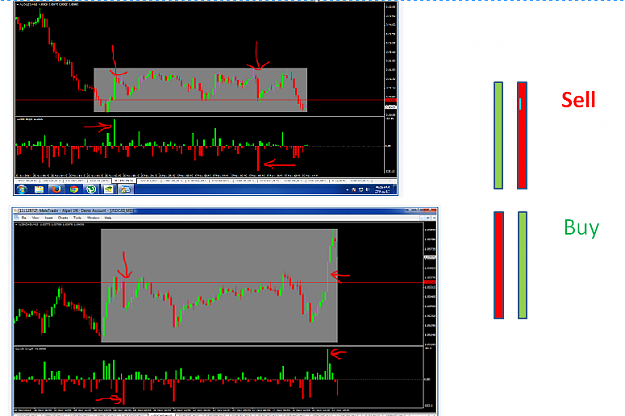Open the Tools menu in MetaTrader
This screenshot has width=625, height=416.
point(77,218)
